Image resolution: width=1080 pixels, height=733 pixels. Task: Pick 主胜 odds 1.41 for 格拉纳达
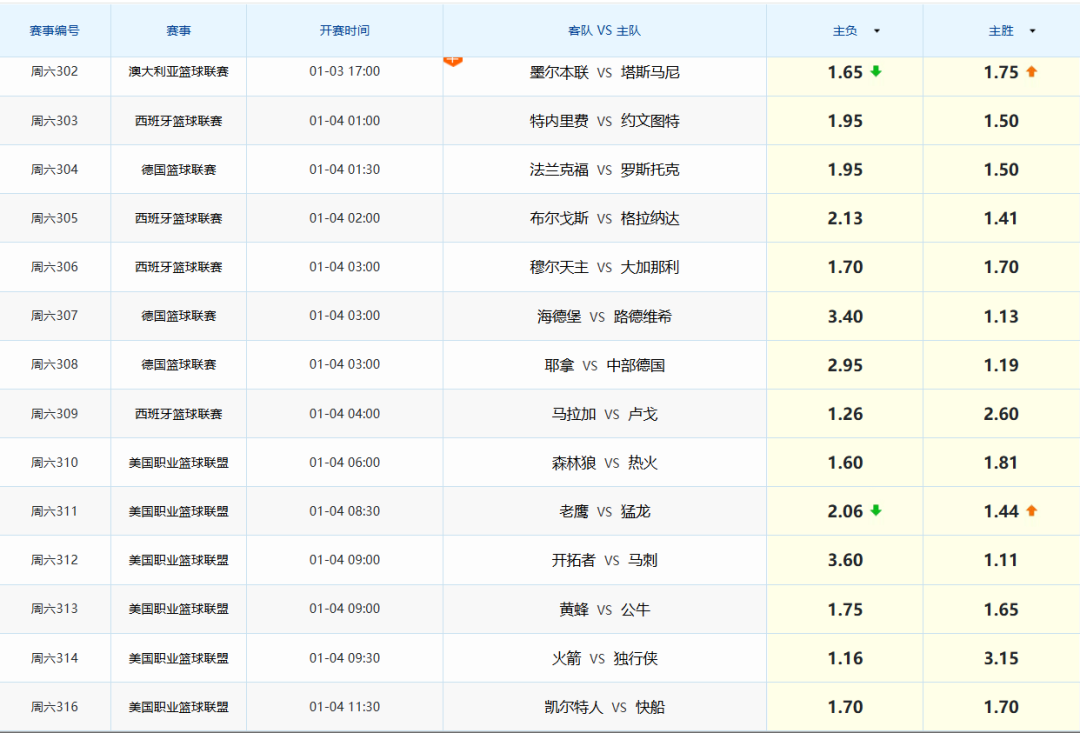click(x=1001, y=218)
